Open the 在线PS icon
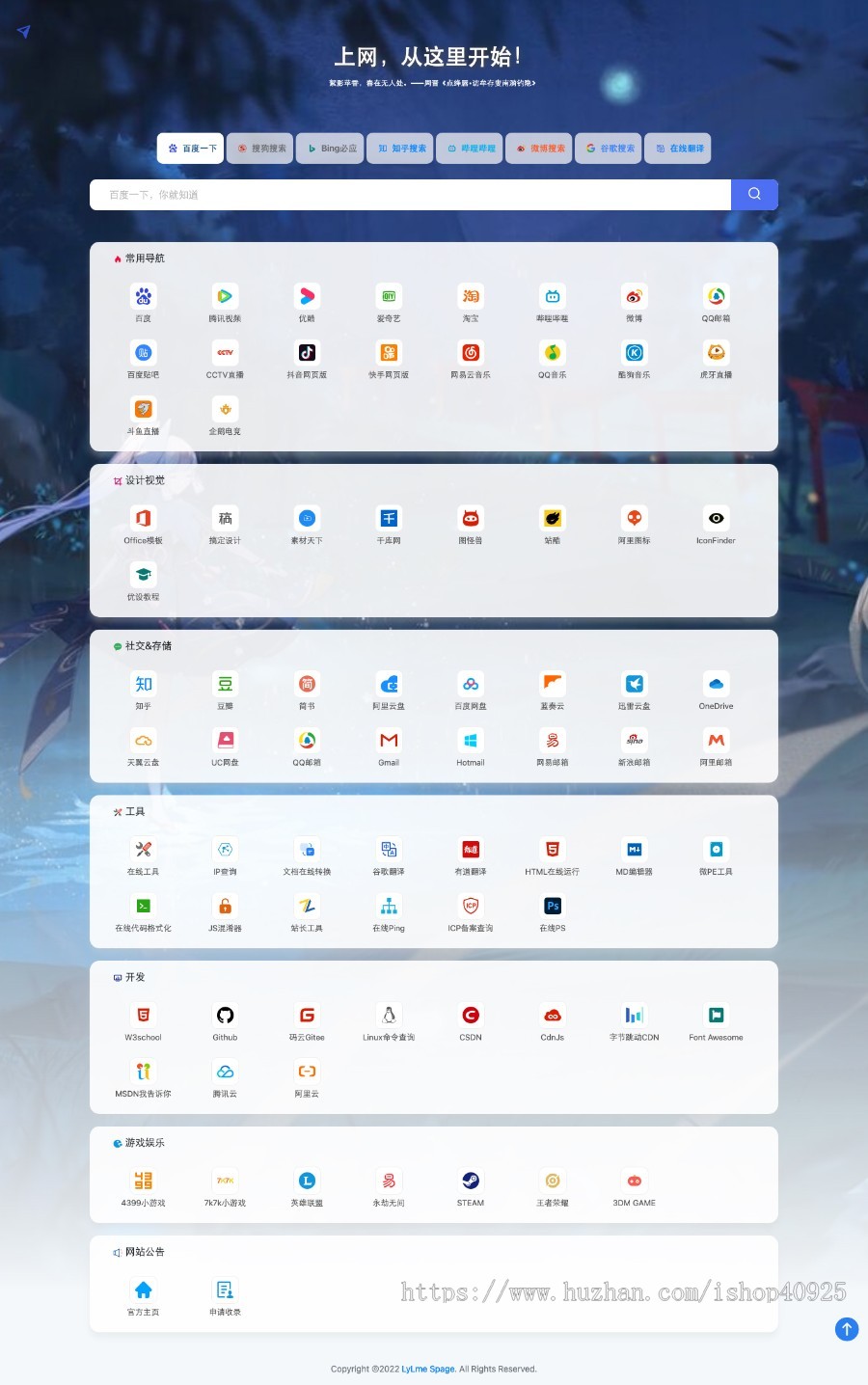 point(553,906)
